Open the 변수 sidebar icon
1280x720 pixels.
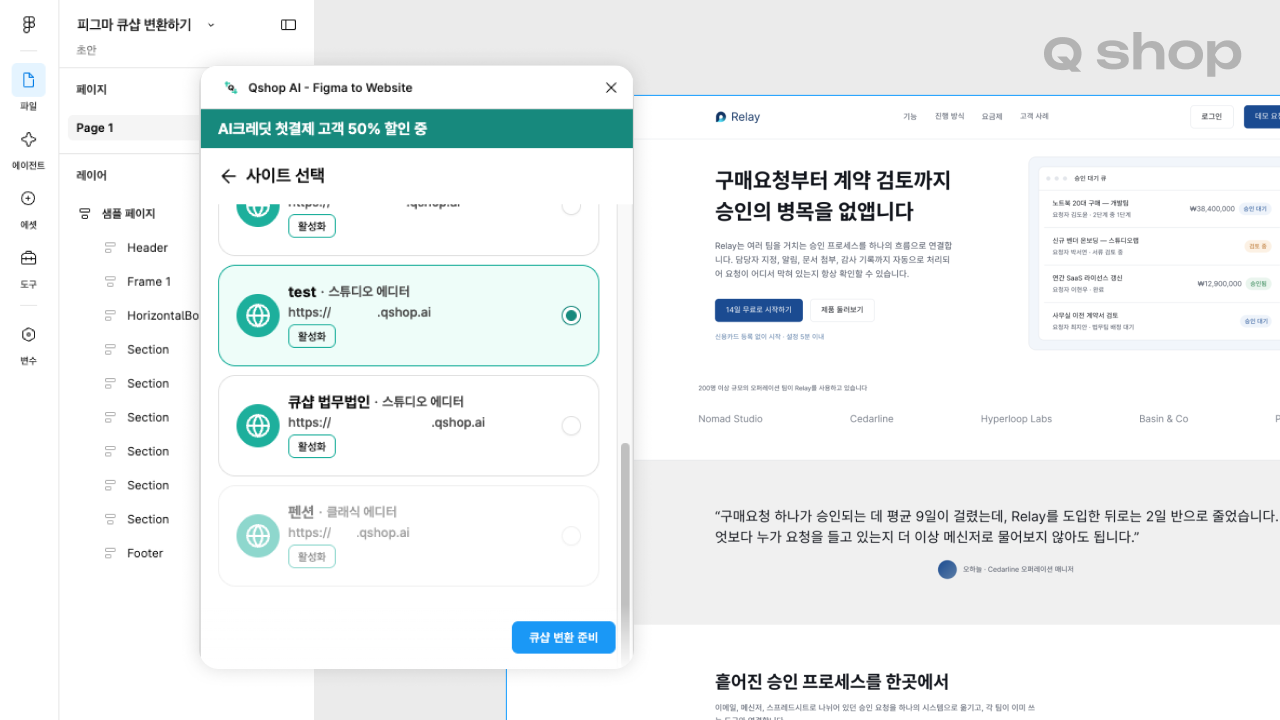click(x=28, y=334)
